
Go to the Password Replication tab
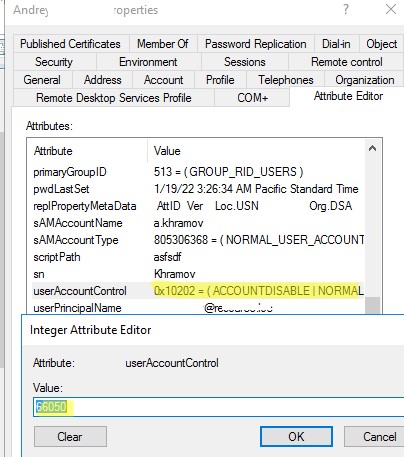(x=256, y=44)
